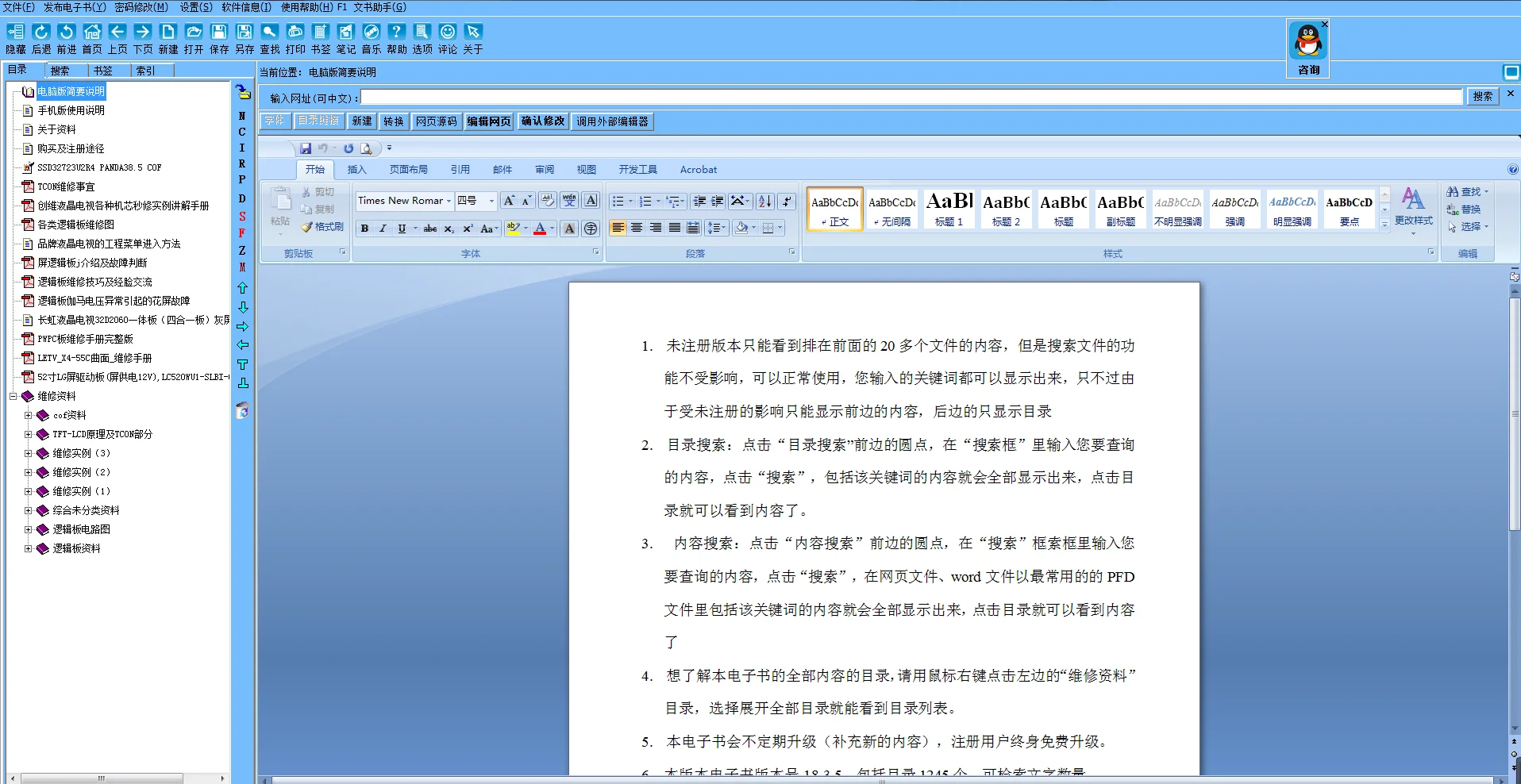1521x784 pixels.
Task: Click the 转换 button
Action: pos(394,121)
